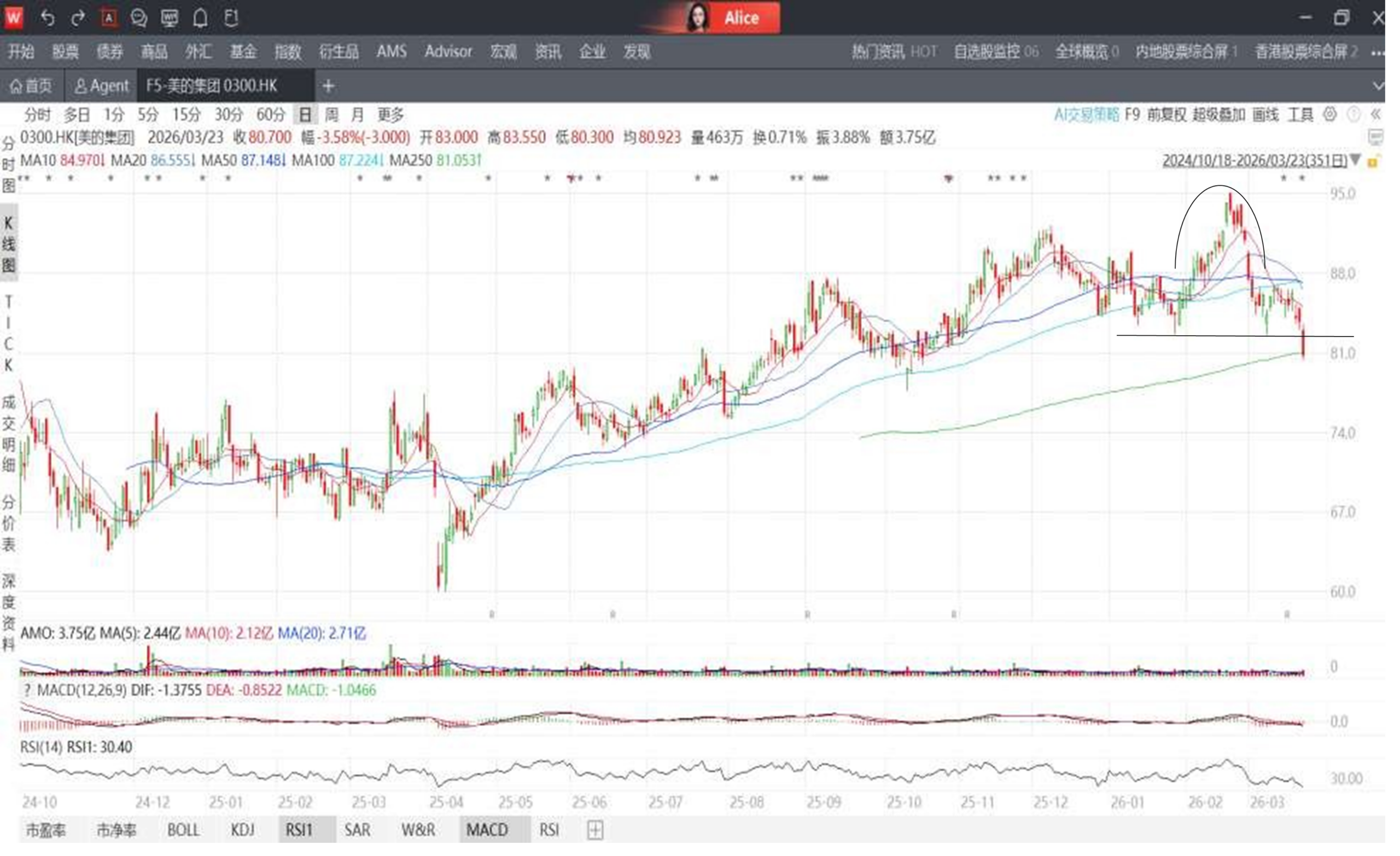Open the chart settings gear icon
The image size is (1400, 856).
pos(1329,115)
